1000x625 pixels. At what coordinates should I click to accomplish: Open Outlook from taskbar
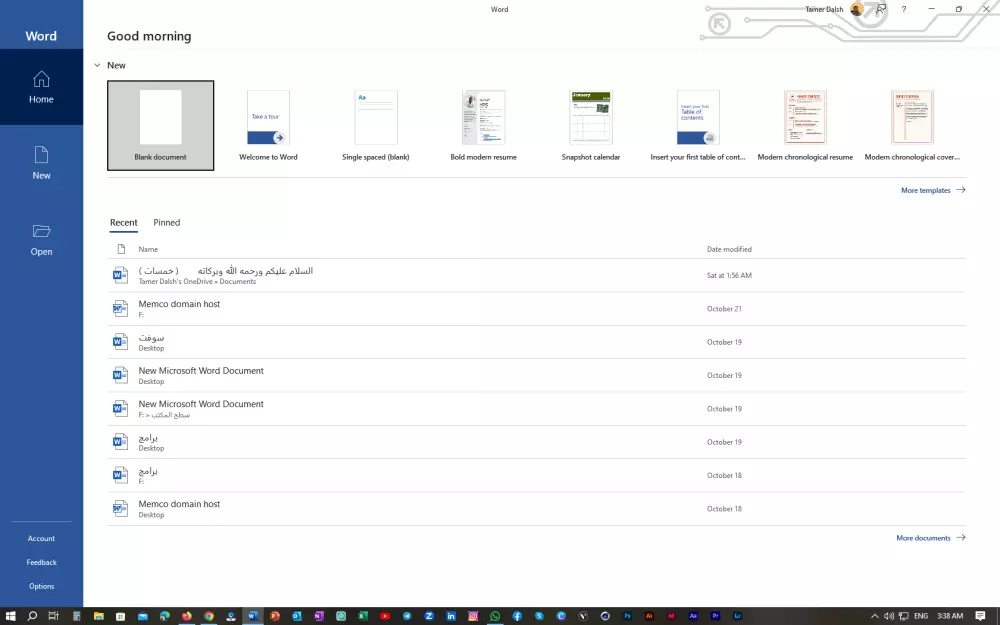(x=297, y=616)
